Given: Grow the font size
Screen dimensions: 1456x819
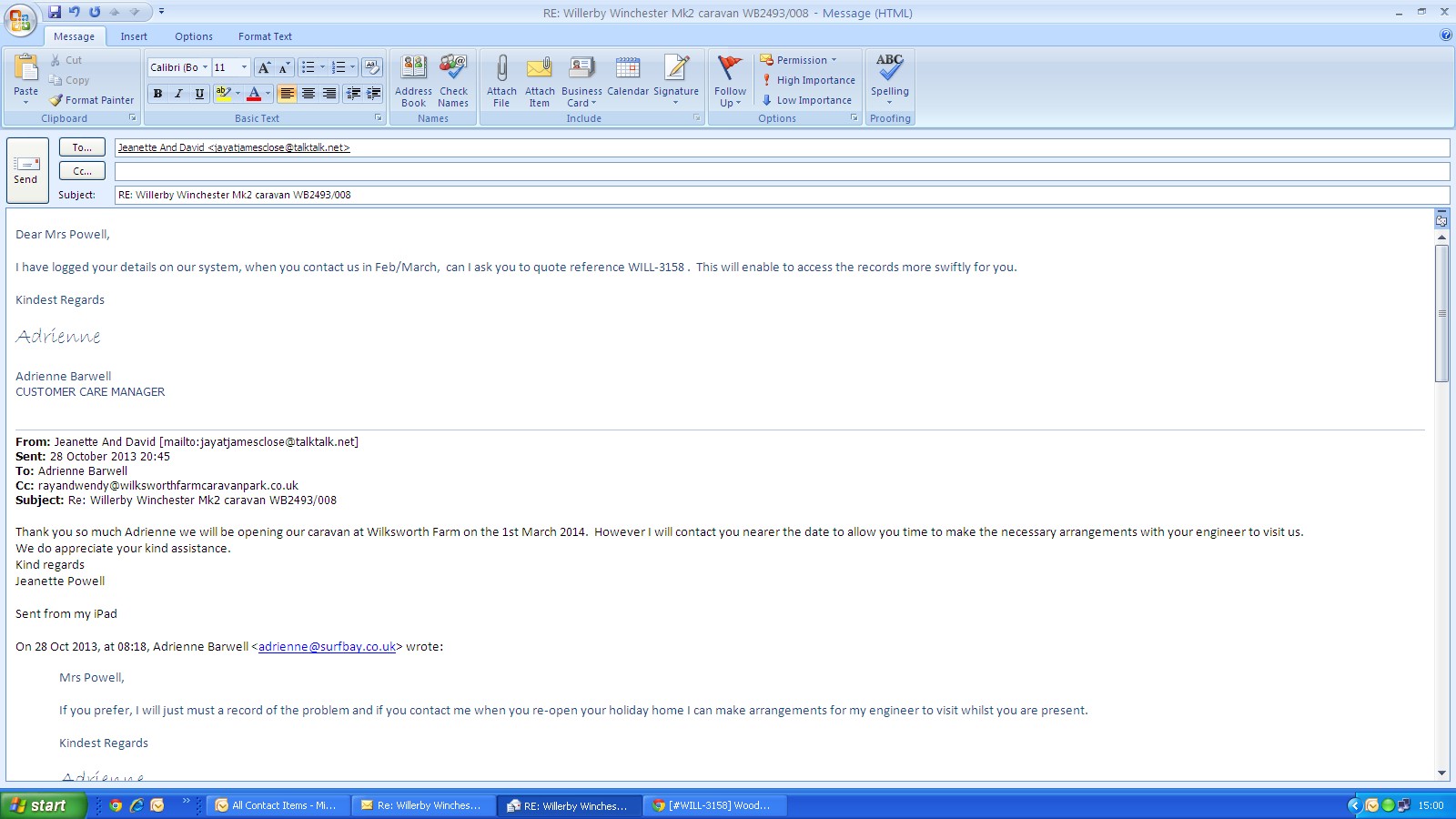Looking at the screenshot, I should pyautogui.click(x=264, y=67).
